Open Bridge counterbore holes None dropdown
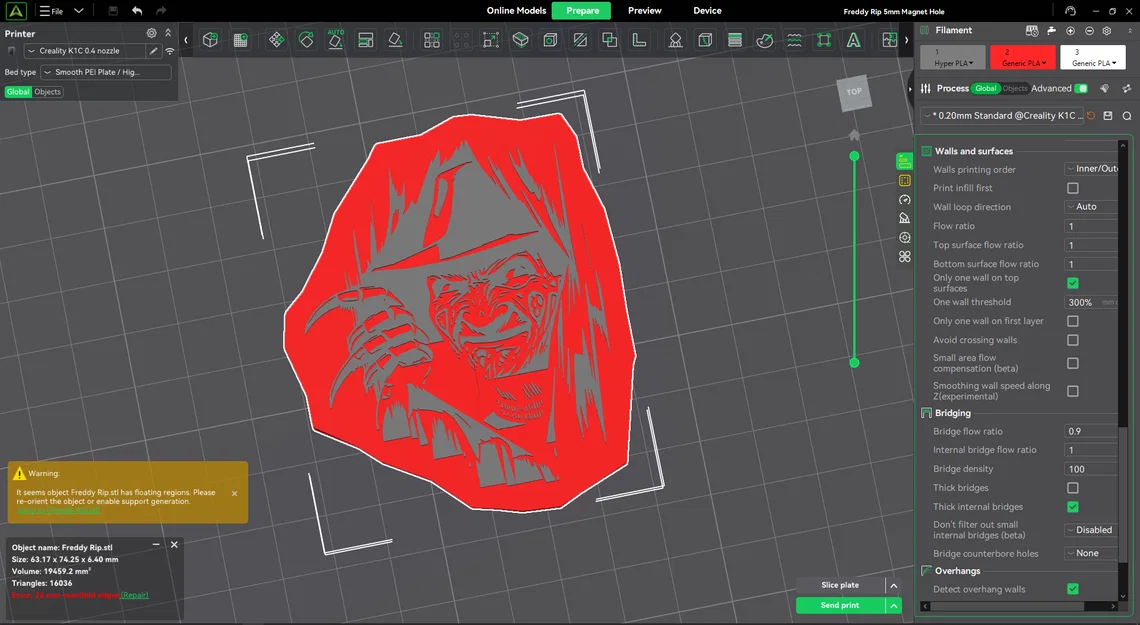Image resolution: width=1140 pixels, height=625 pixels. point(1091,553)
